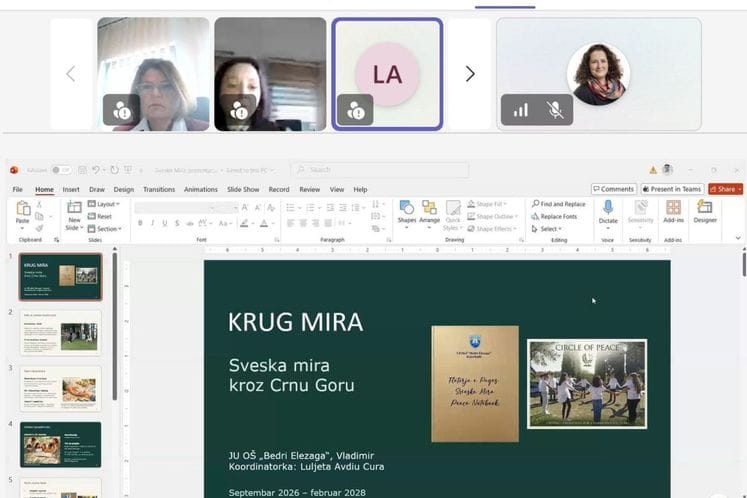Select the LA participant tile
Image resolution: width=747 pixels, height=498 pixels.
click(387, 74)
